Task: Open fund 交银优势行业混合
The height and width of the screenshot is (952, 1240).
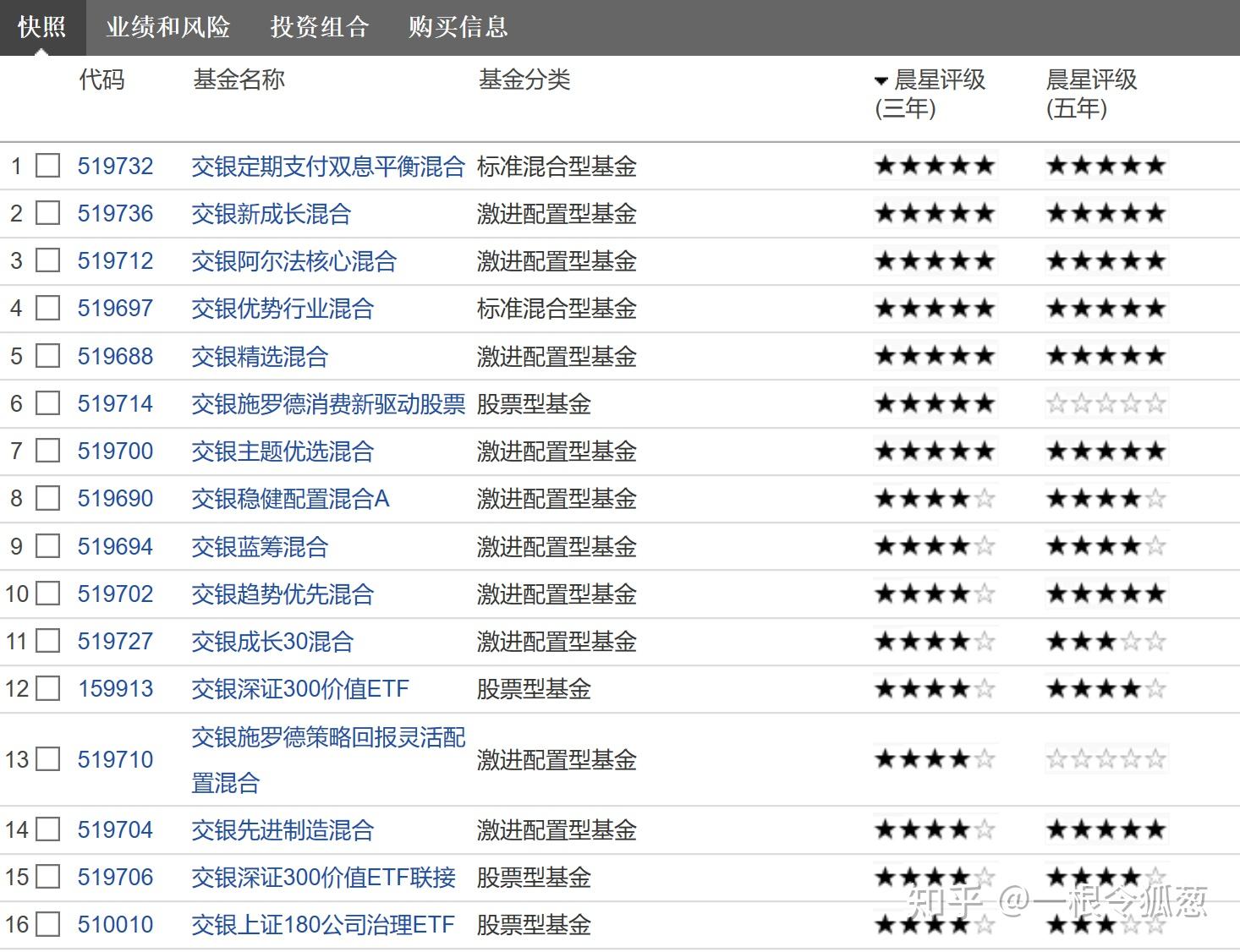Action: [283, 309]
